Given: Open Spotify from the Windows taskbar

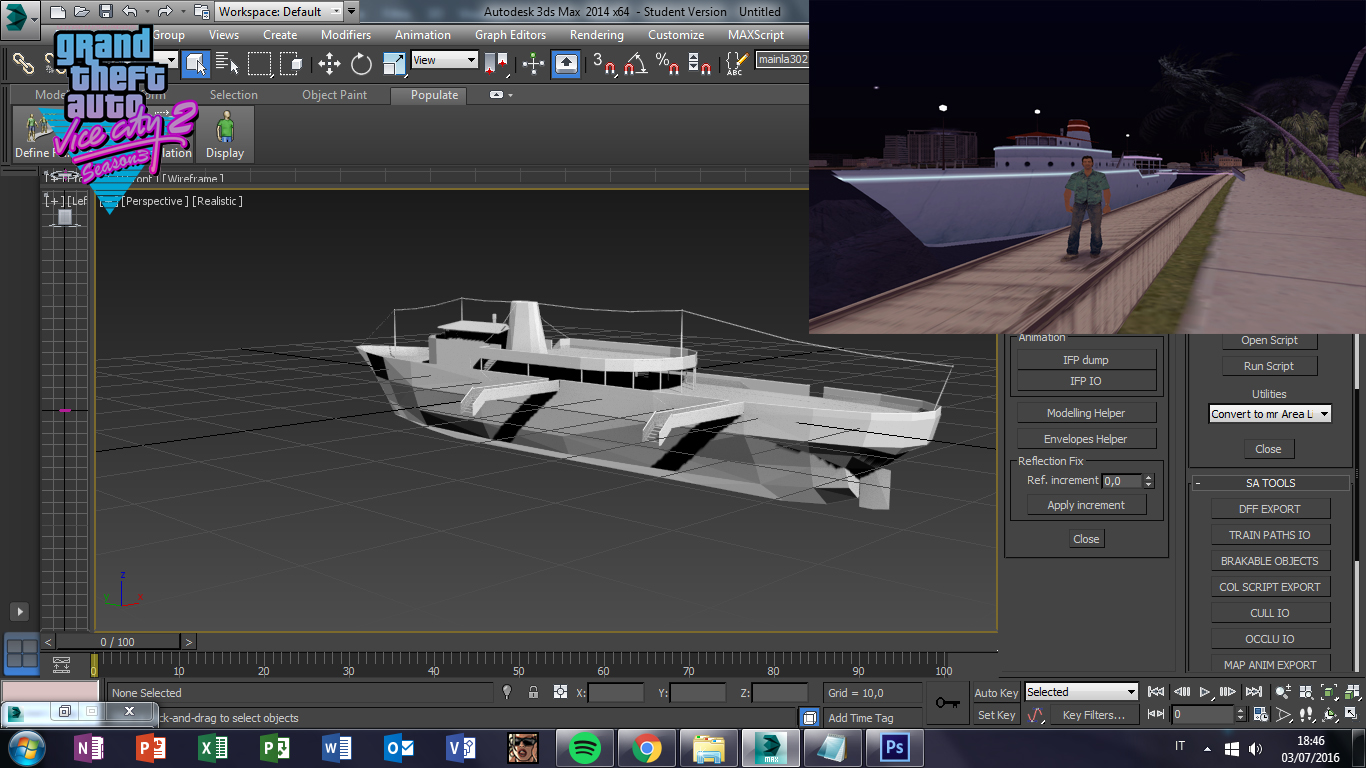Looking at the screenshot, I should (x=584, y=748).
